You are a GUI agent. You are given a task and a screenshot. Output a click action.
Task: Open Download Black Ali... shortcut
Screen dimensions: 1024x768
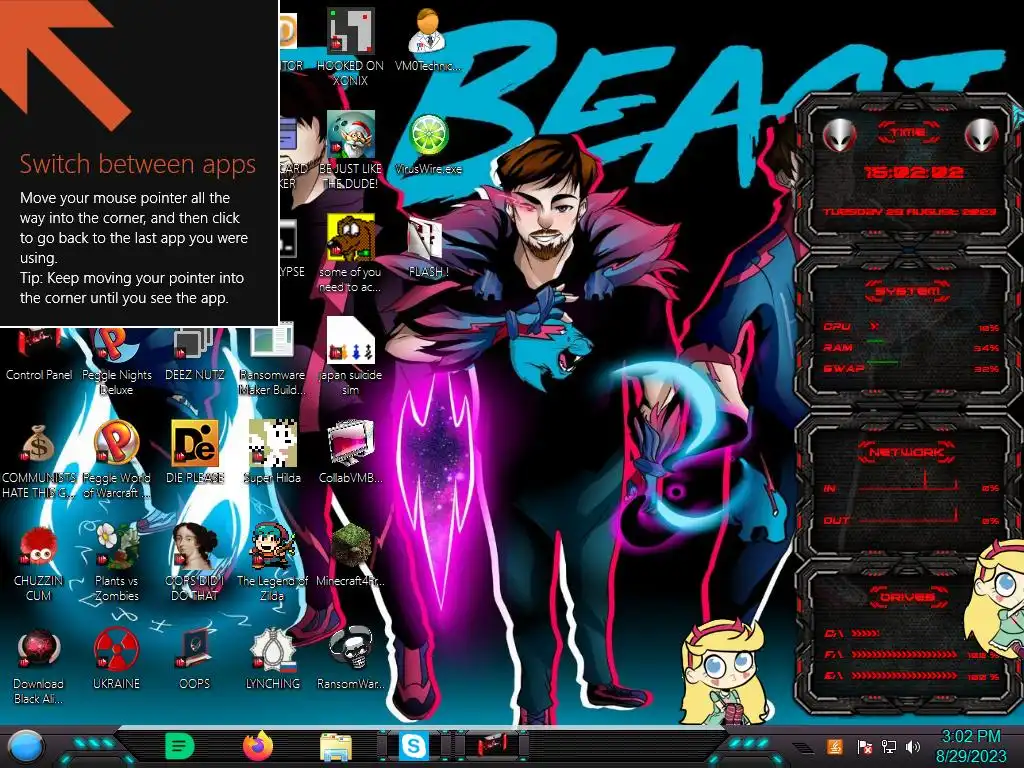tap(39, 666)
